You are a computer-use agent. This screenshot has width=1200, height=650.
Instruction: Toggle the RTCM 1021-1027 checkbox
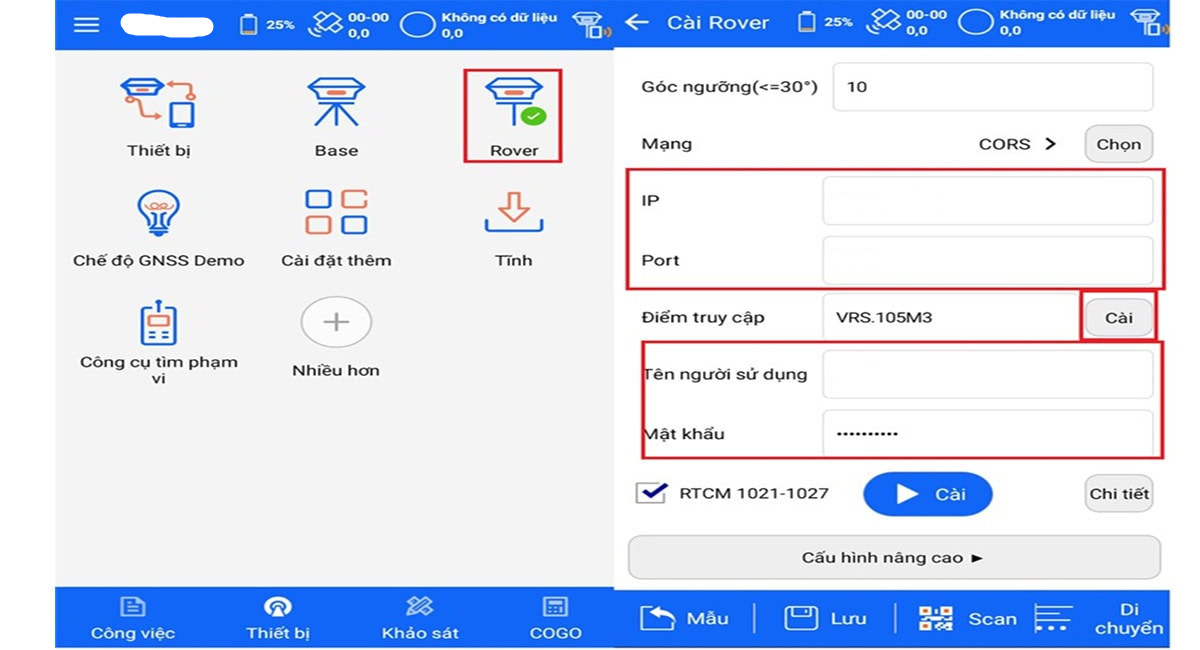tap(651, 493)
